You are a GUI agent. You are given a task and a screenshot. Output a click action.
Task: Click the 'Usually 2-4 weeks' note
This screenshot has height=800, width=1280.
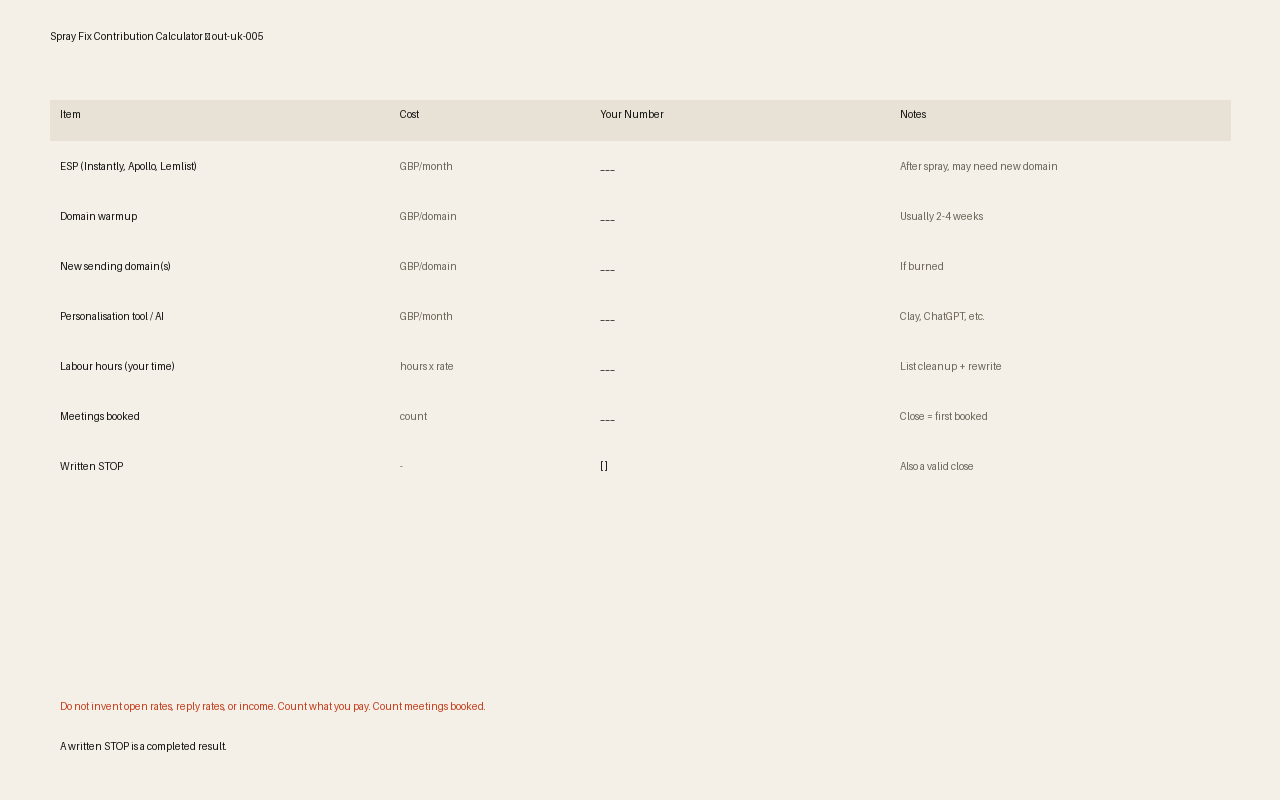pos(941,217)
